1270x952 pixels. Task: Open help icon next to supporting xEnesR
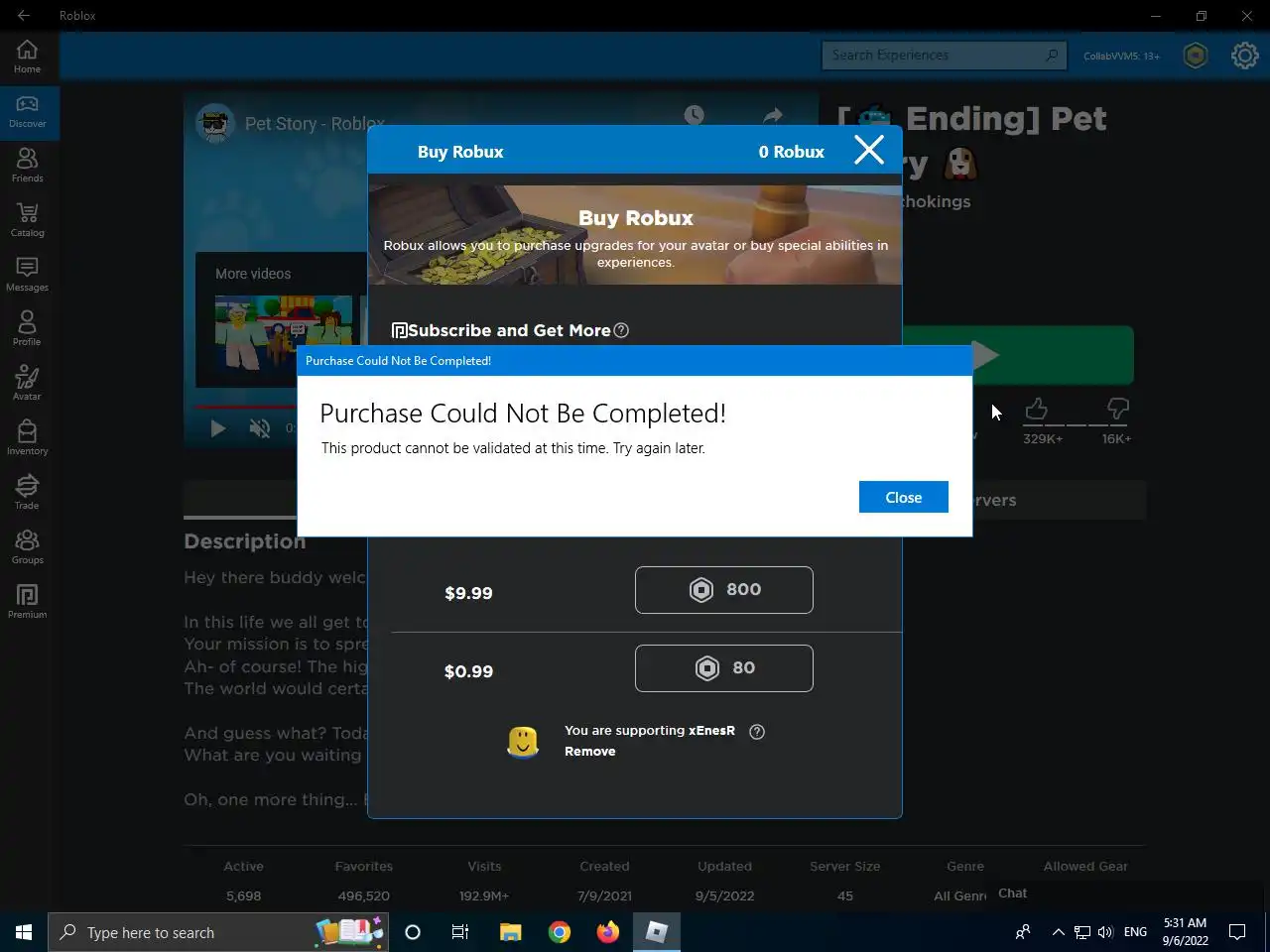(757, 732)
